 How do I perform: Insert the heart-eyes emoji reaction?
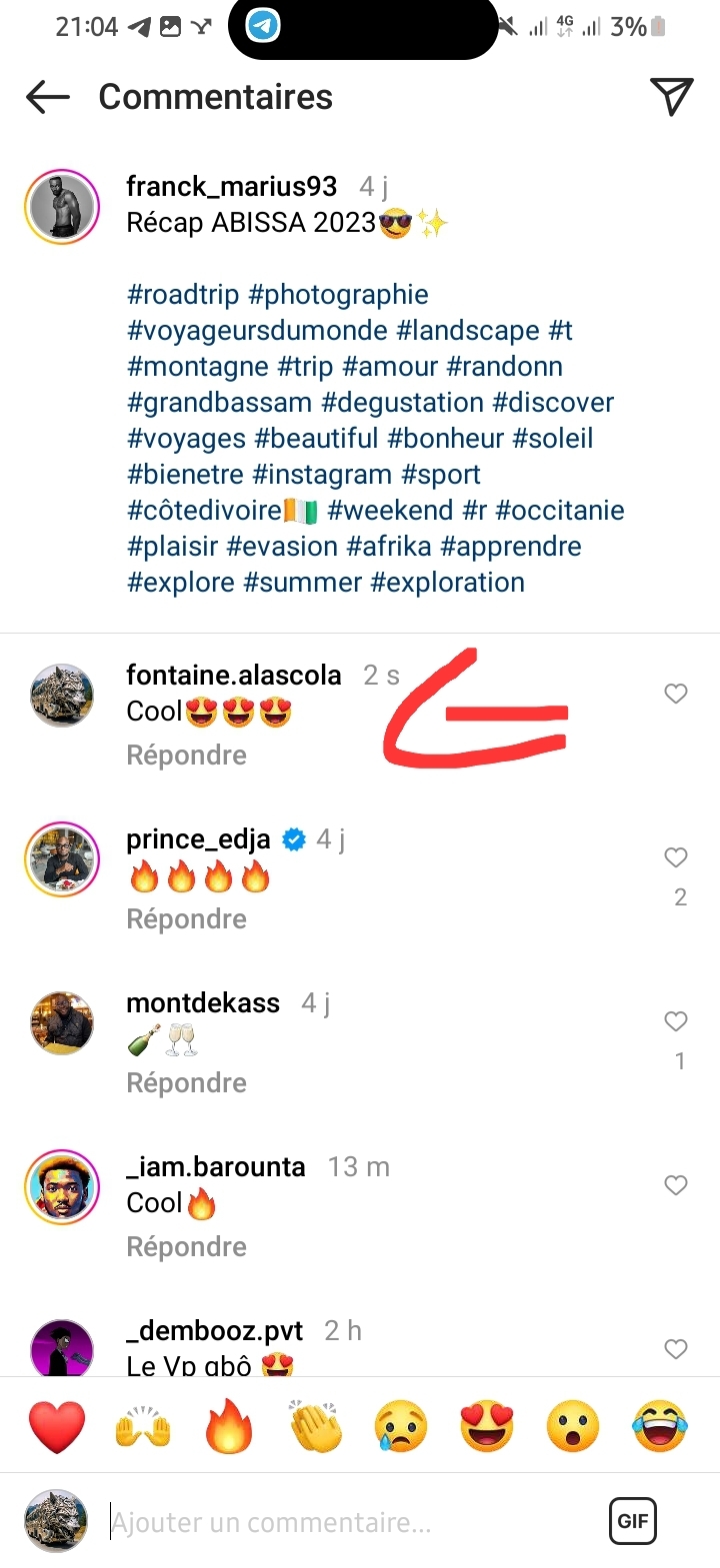click(487, 1426)
